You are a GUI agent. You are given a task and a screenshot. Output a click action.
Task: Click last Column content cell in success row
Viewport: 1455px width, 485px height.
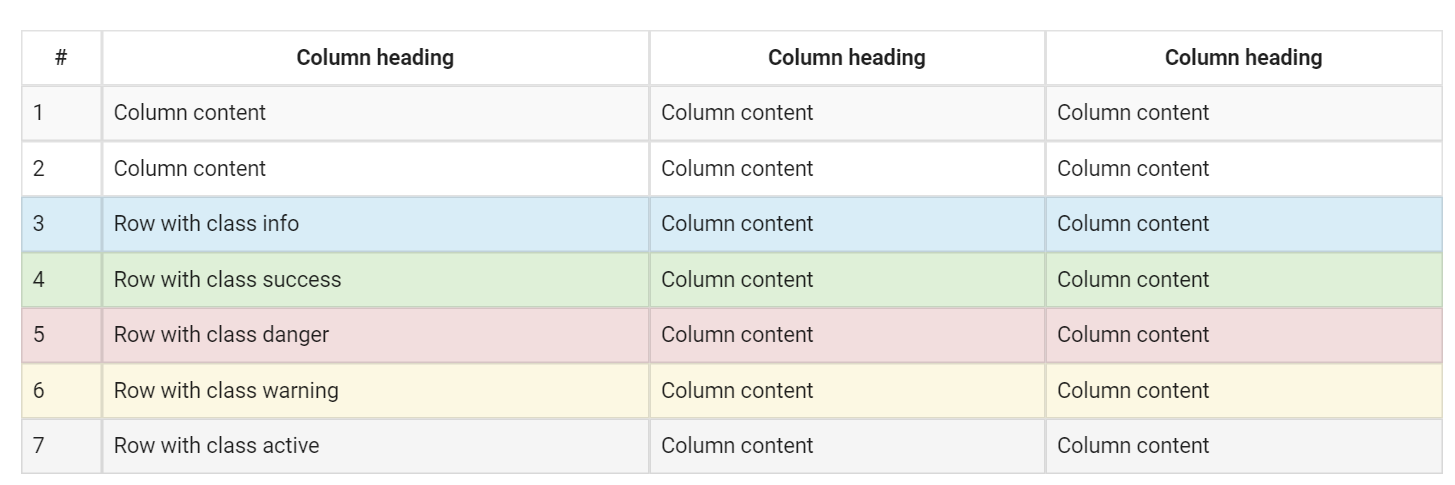(1243, 280)
